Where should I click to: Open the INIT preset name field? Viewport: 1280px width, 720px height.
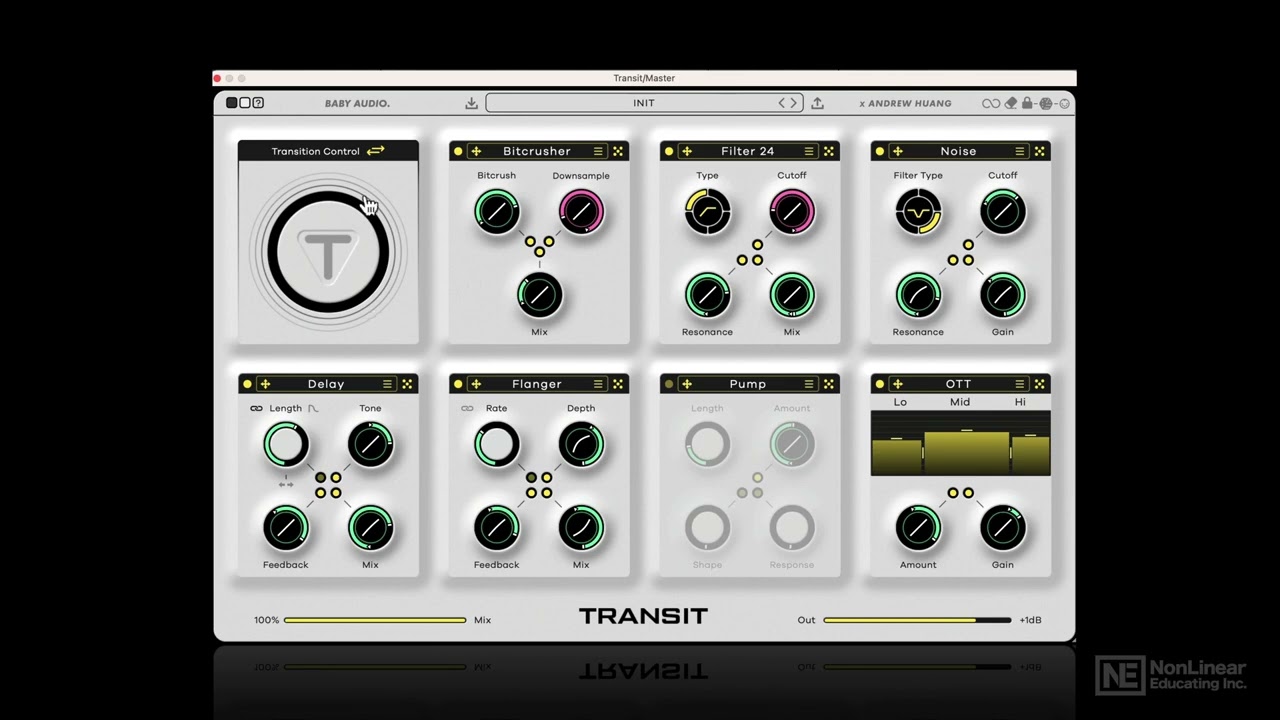(643, 103)
